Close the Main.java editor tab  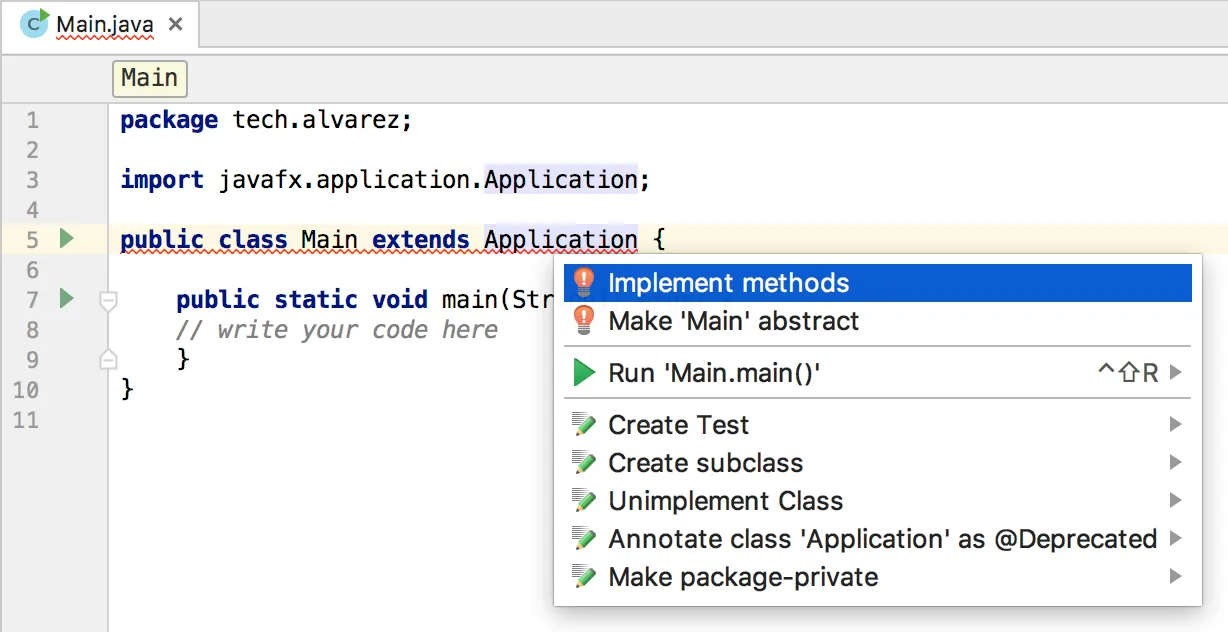tap(176, 23)
